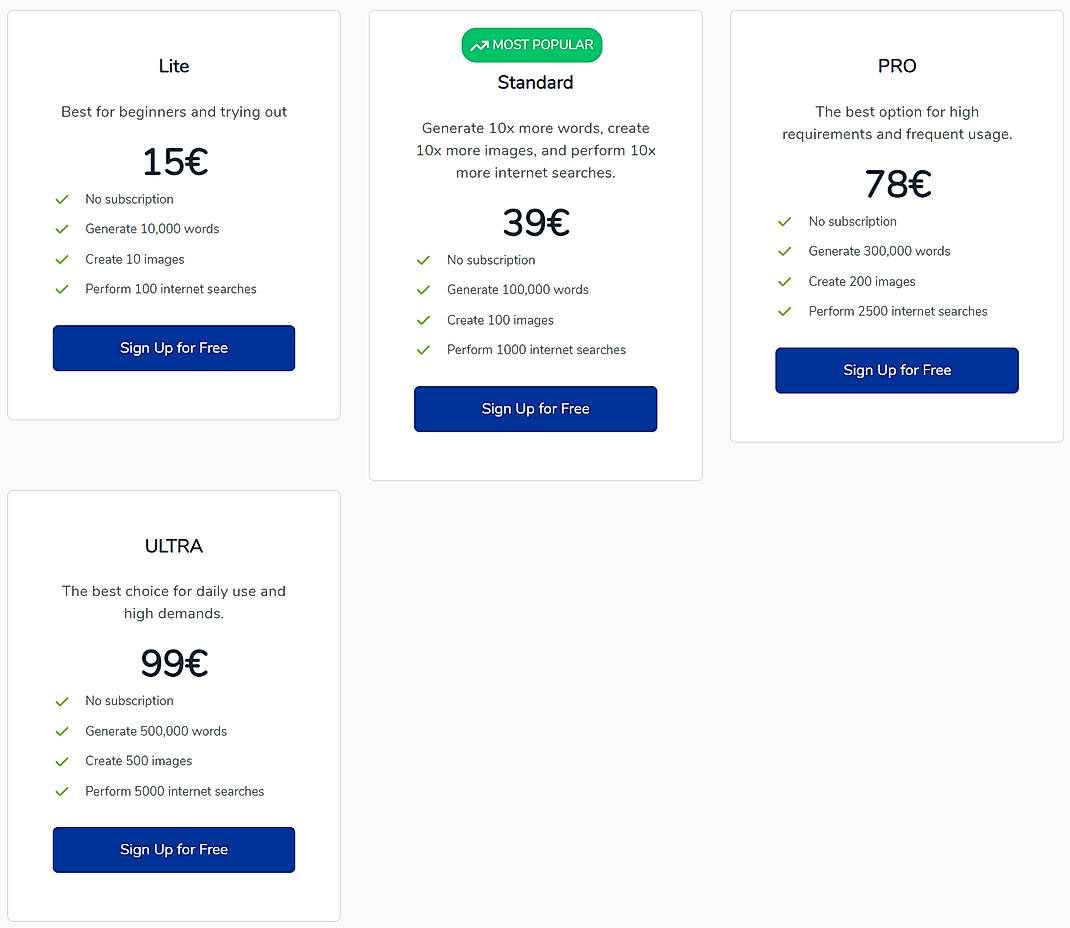Click Sign Up for Free under Standard plan
Viewport: 1070px width, 928px height.
[535, 409]
